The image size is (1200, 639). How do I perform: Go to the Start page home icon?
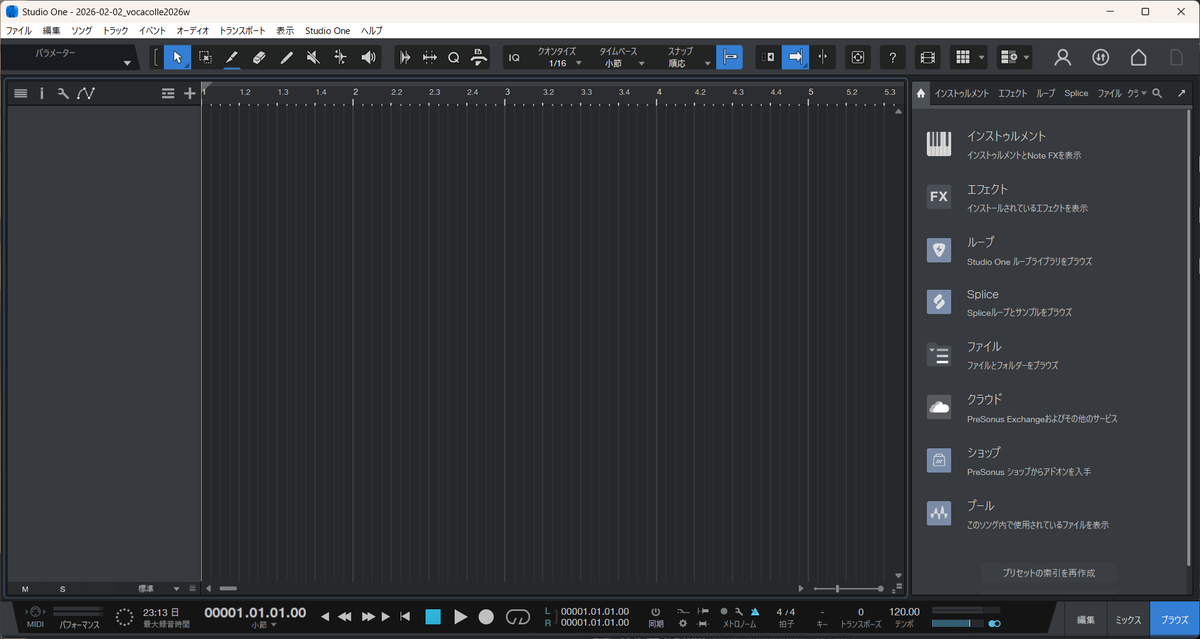[x=1138, y=57]
